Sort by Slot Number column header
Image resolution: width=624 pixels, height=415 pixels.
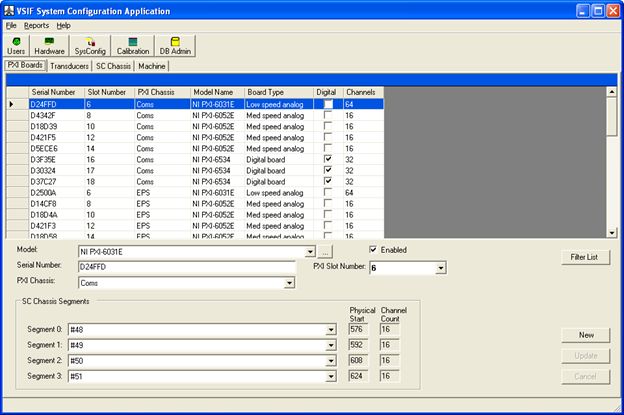point(109,92)
